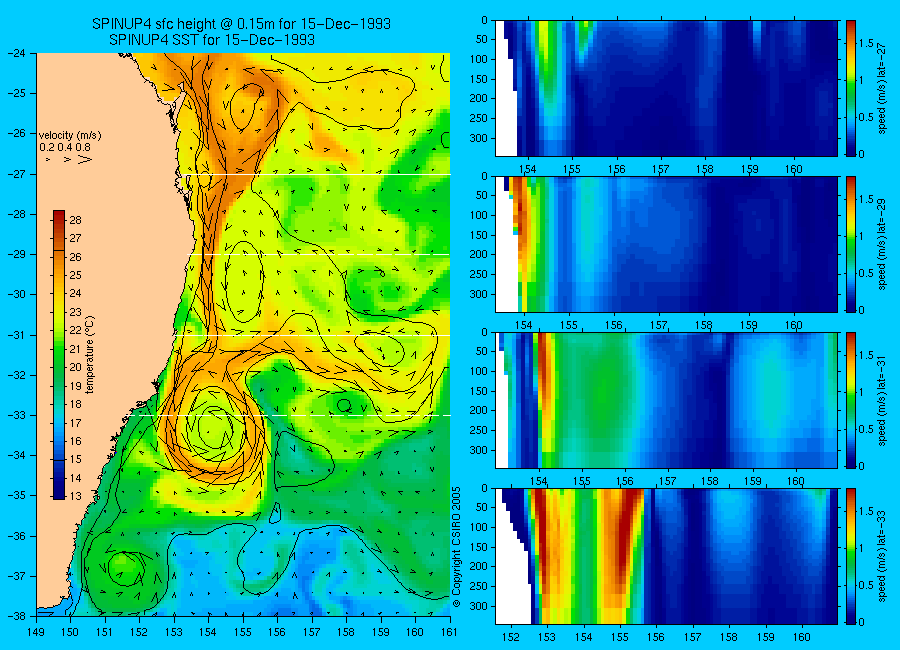
Task: Click "149" on the SST map longitude axis
Action: (37, 632)
